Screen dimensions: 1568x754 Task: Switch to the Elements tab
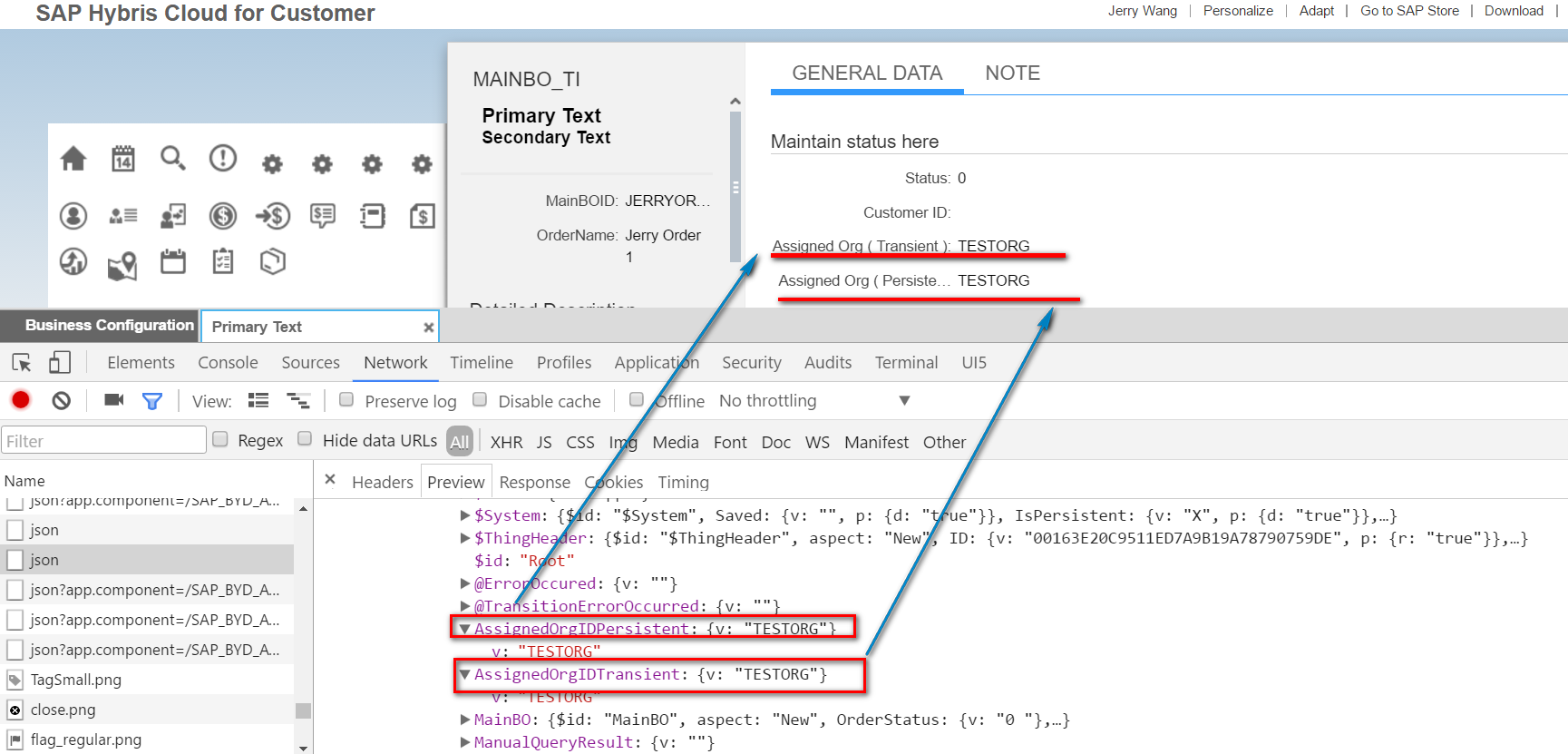pyautogui.click(x=141, y=363)
